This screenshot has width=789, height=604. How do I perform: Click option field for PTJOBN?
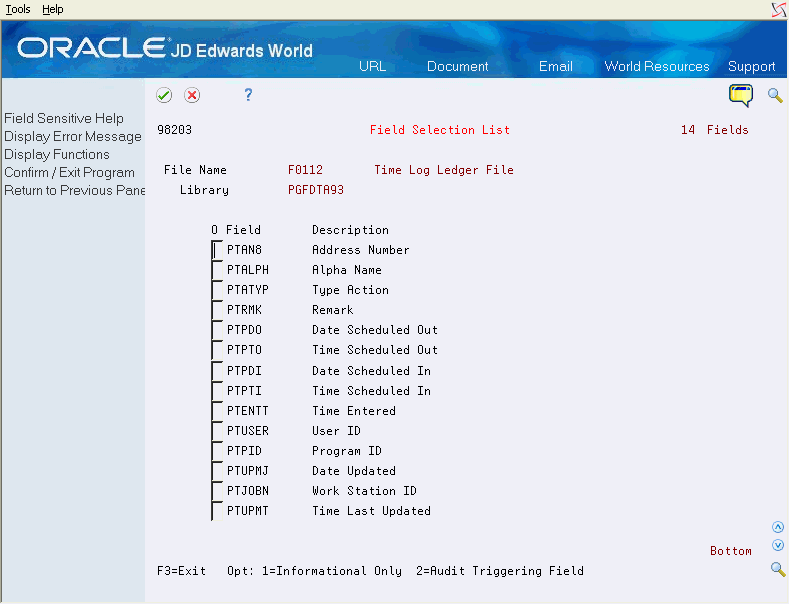217,491
